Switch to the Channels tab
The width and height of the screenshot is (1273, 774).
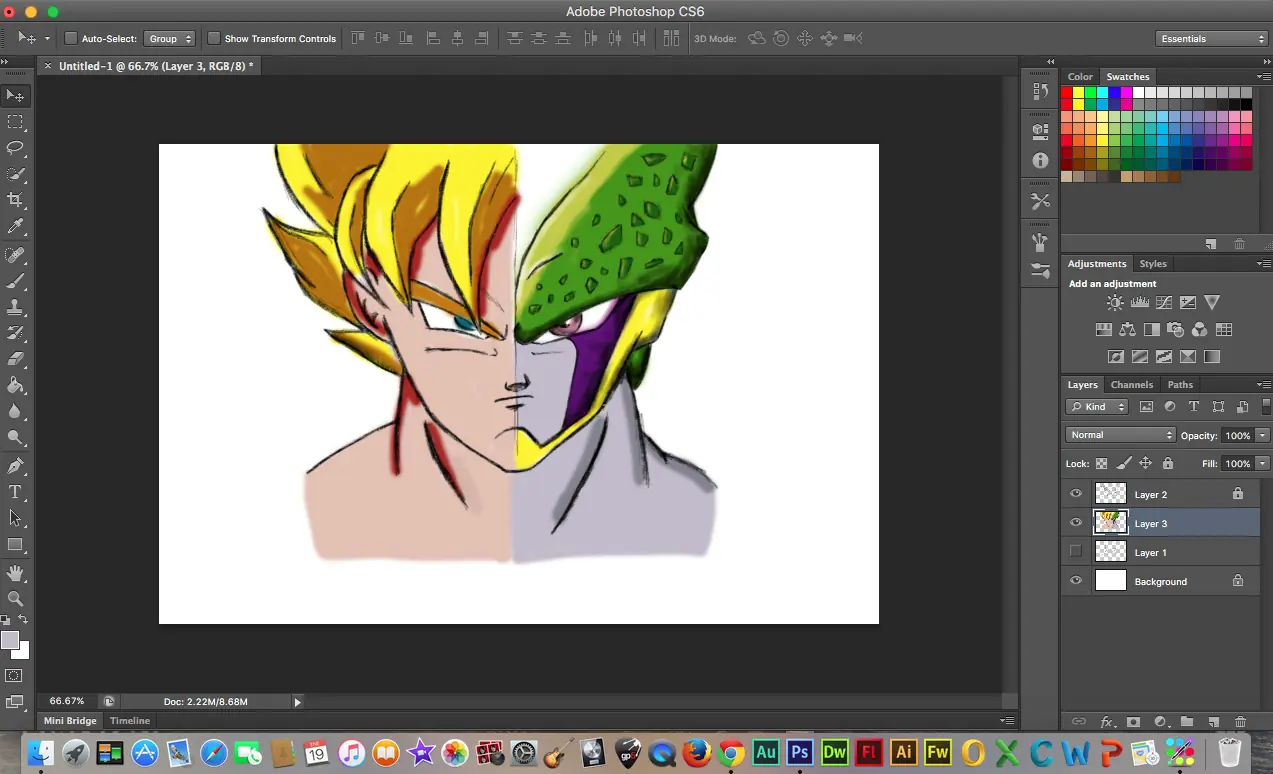tap(1132, 385)
